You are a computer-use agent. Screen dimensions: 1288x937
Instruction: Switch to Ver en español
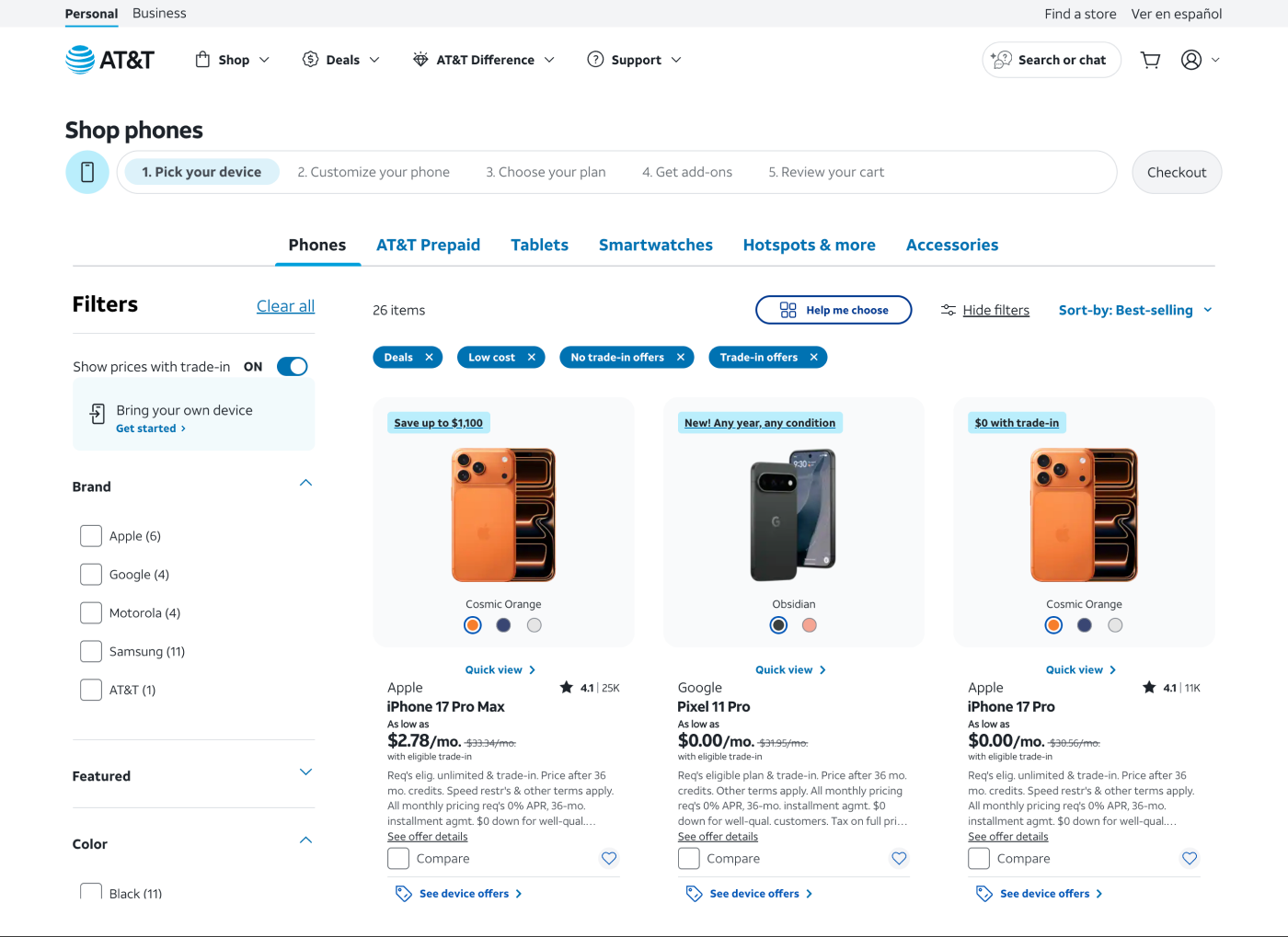tap(1177, 14)
